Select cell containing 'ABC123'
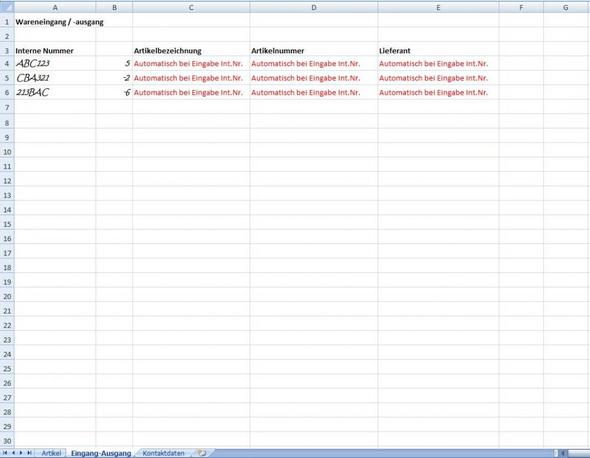 pyautogui.click(x=55, y=63)
